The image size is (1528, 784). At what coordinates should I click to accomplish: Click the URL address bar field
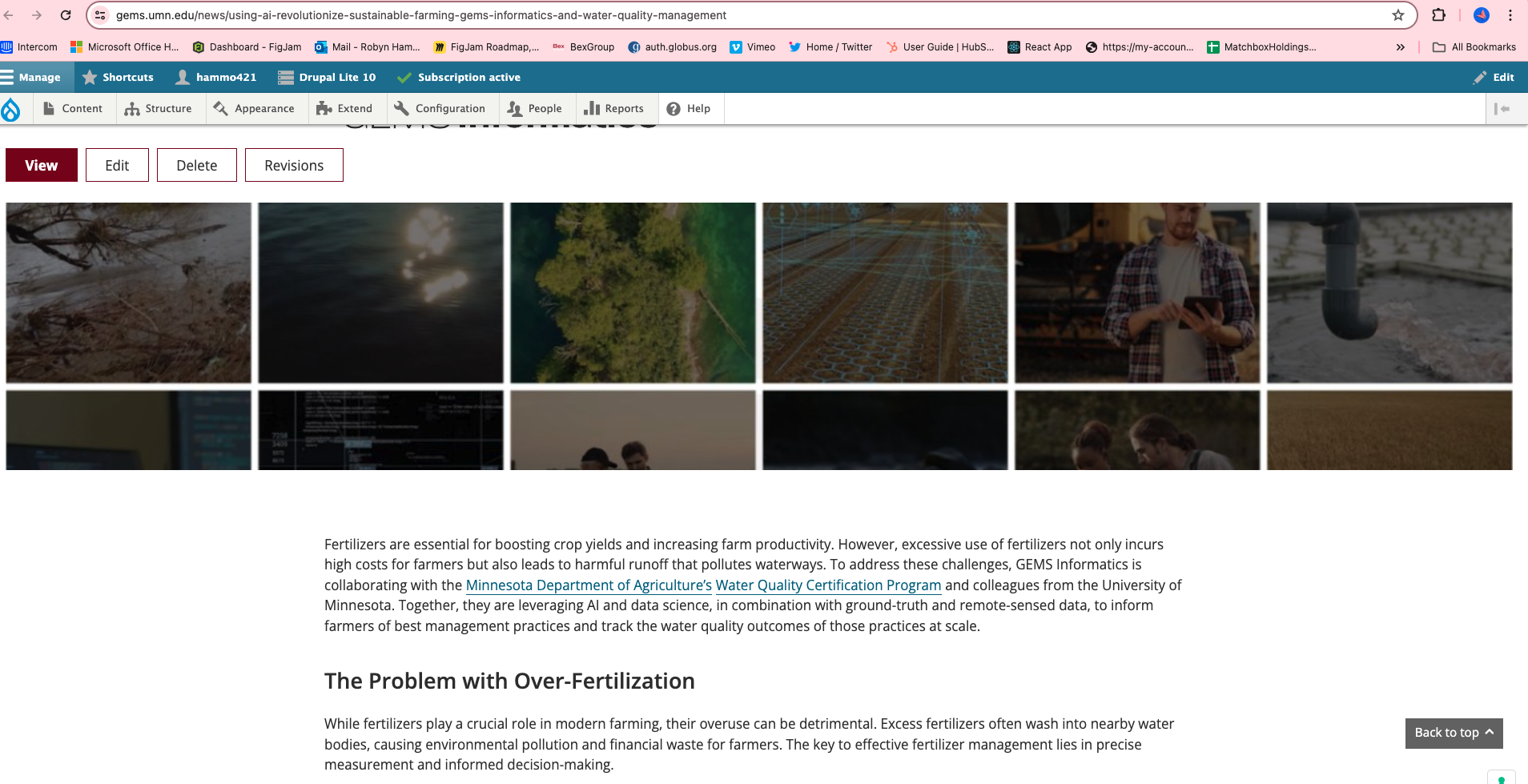tap(721, 15)
